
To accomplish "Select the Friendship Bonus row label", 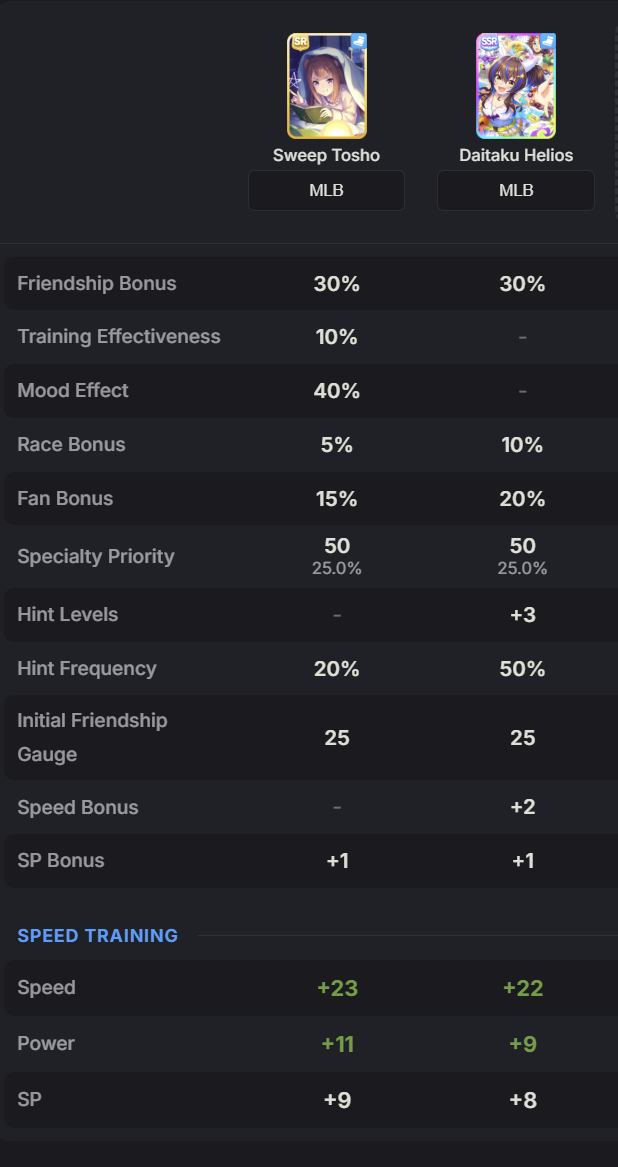I will 97,284.
